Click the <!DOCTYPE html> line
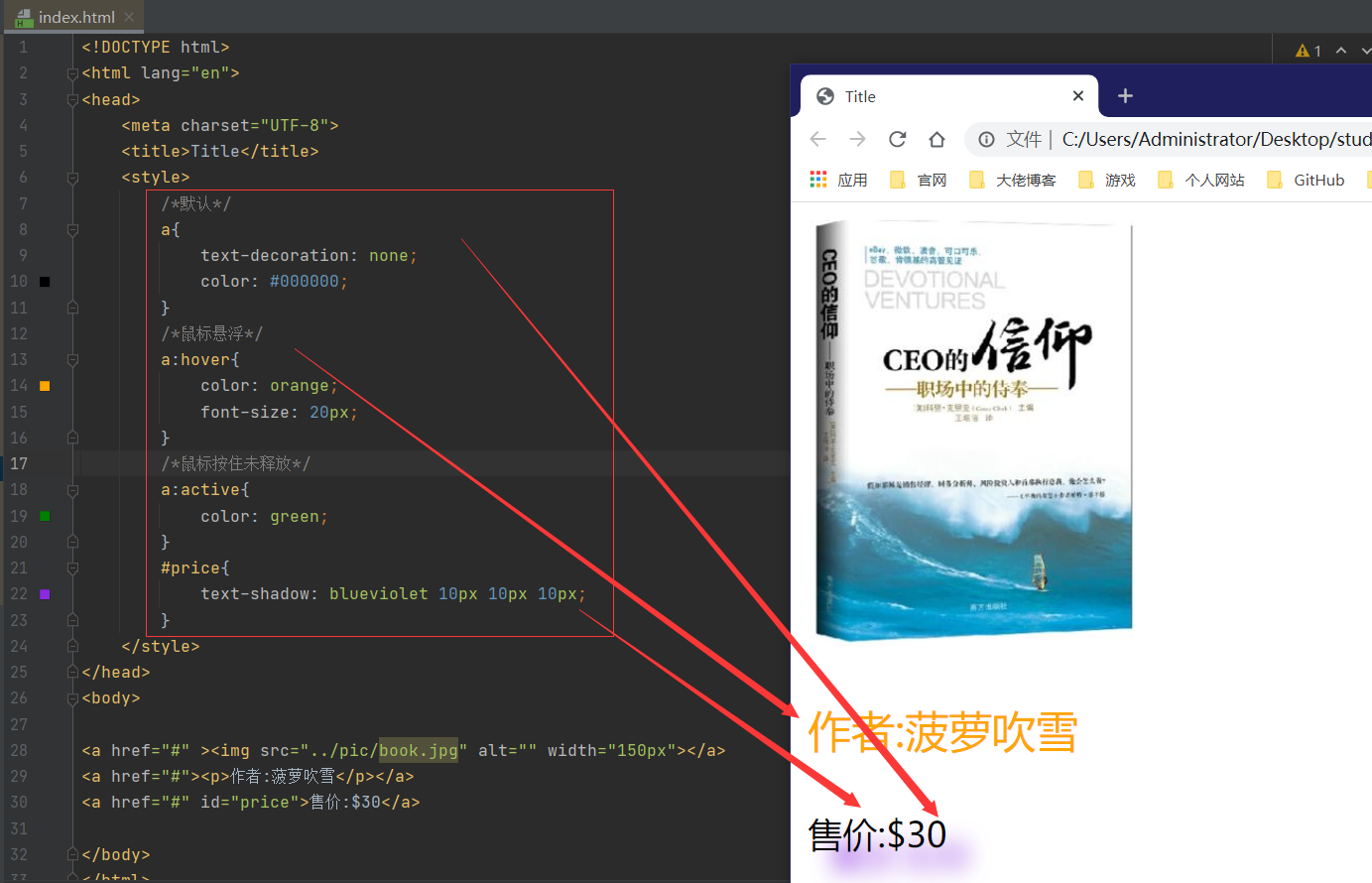 pyautogui.click(x=156, y=48)
